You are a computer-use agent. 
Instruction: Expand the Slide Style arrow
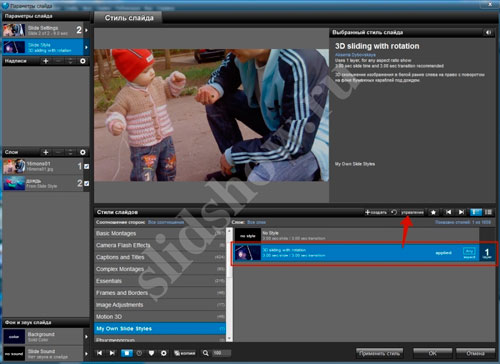pos(86,47)
